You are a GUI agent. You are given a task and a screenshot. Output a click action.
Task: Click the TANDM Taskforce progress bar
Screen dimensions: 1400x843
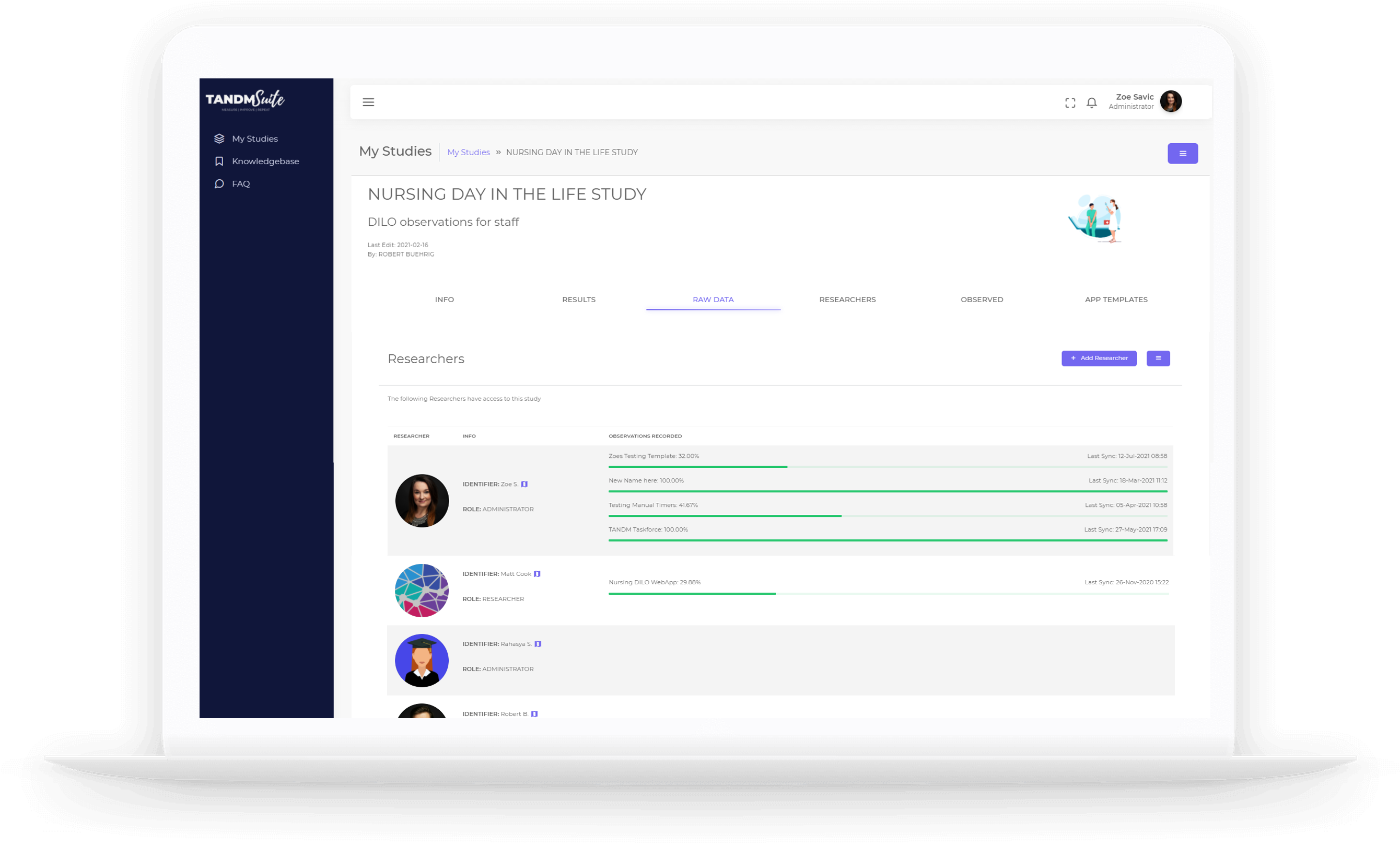click(888, 540)
